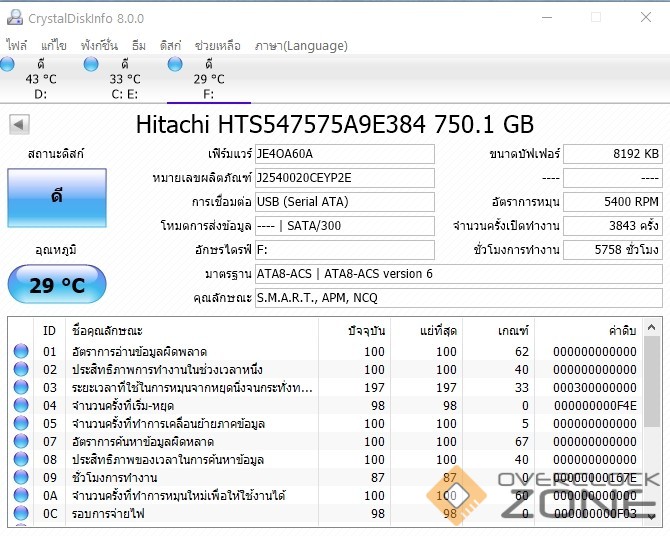This screenshot has width=670, height=536.
Task: Click the blue status circle for disk D:
Action: 7,64
